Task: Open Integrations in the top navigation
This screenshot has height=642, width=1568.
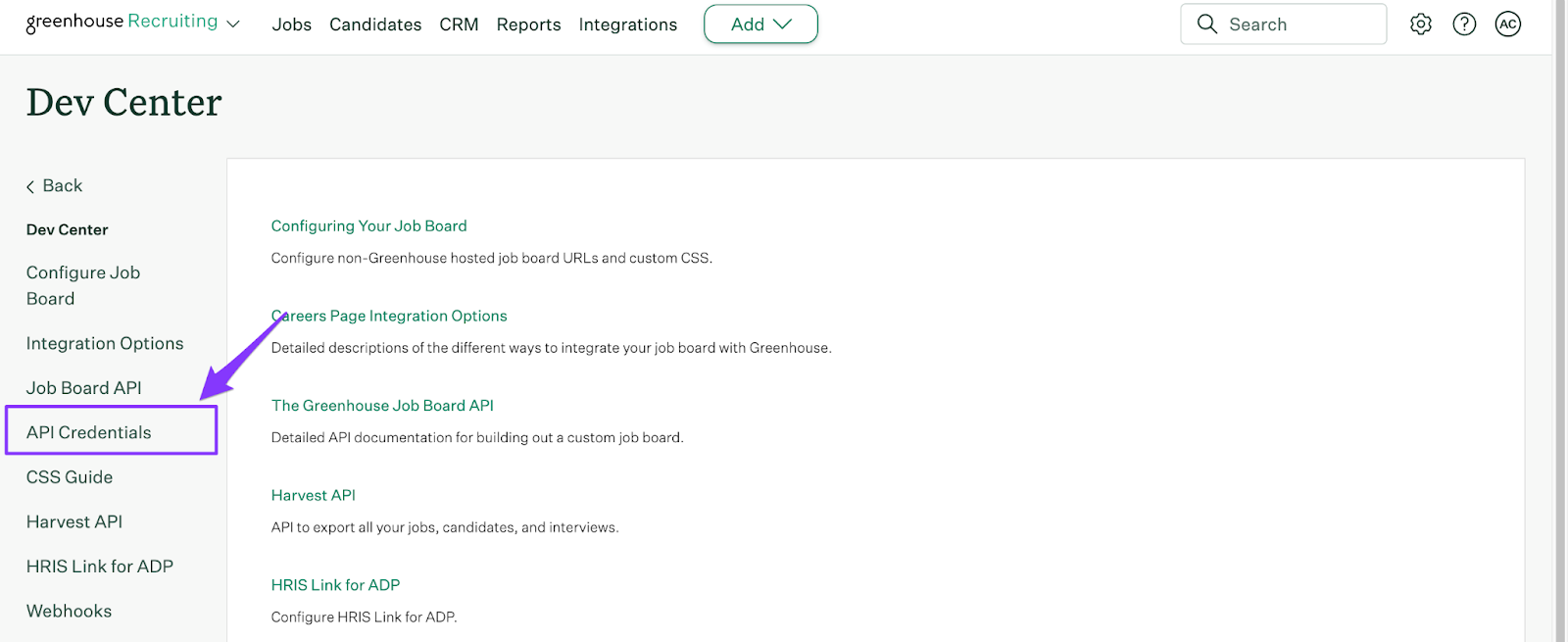Action: [627, 25]
